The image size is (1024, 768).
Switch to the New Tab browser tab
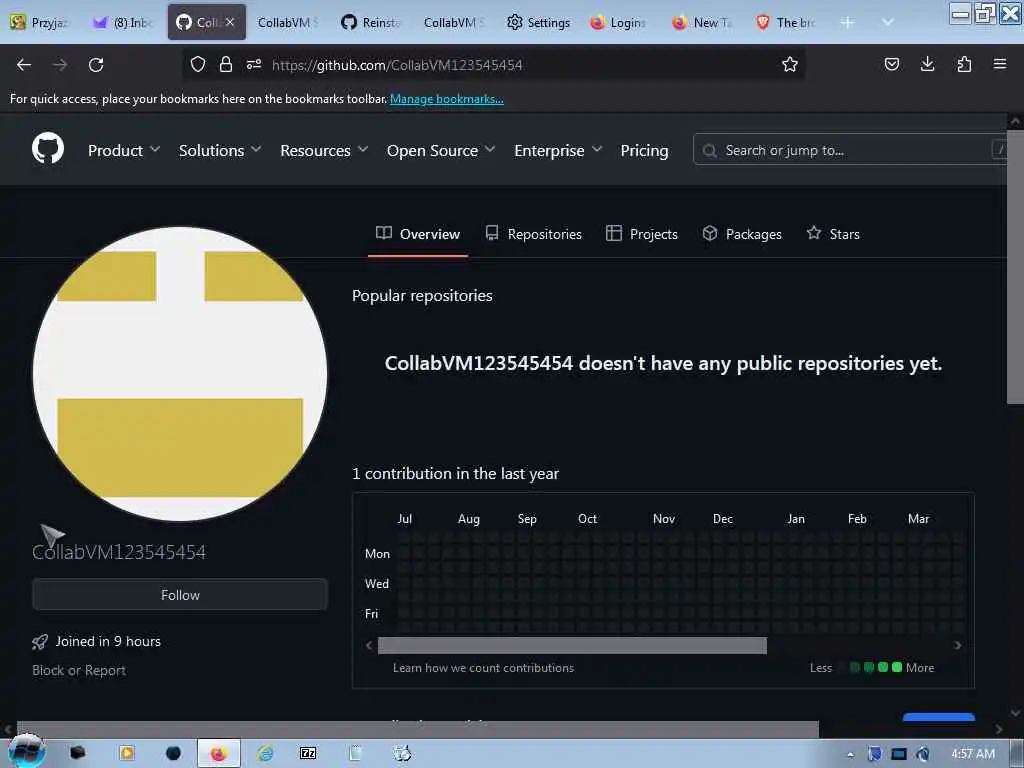point(703,22)
